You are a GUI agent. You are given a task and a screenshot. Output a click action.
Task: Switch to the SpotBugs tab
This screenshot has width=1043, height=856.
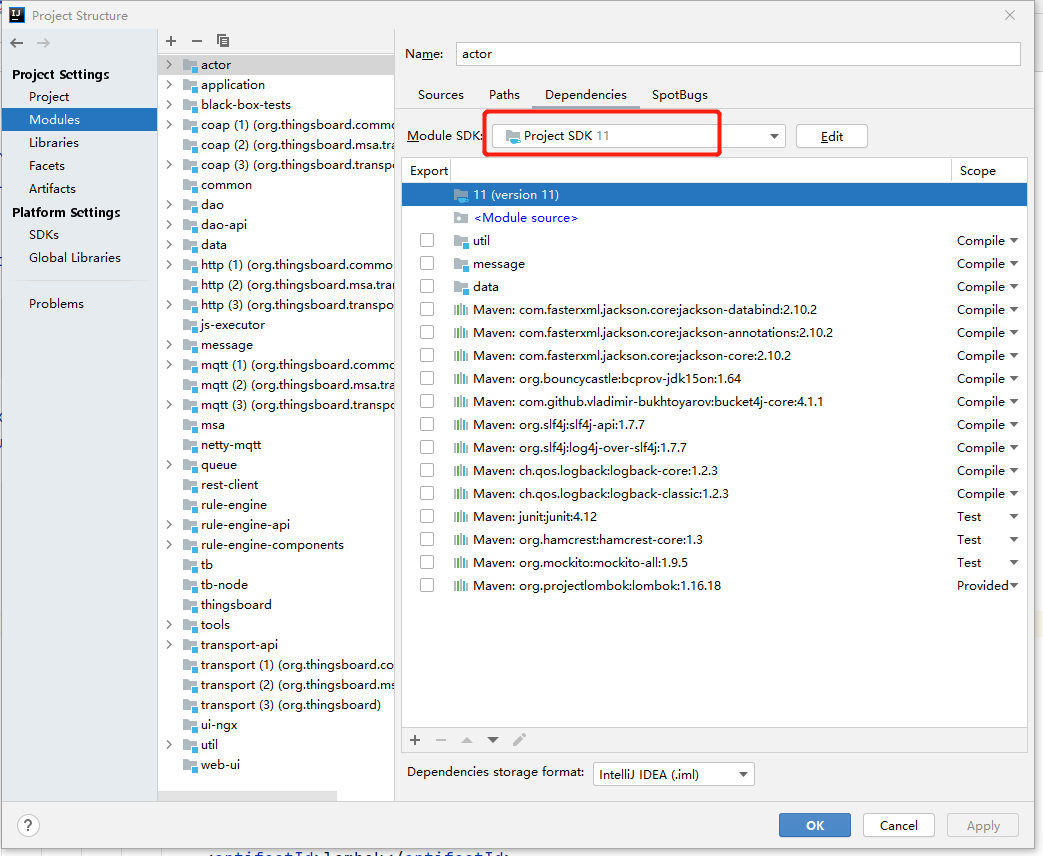[679, 94]
